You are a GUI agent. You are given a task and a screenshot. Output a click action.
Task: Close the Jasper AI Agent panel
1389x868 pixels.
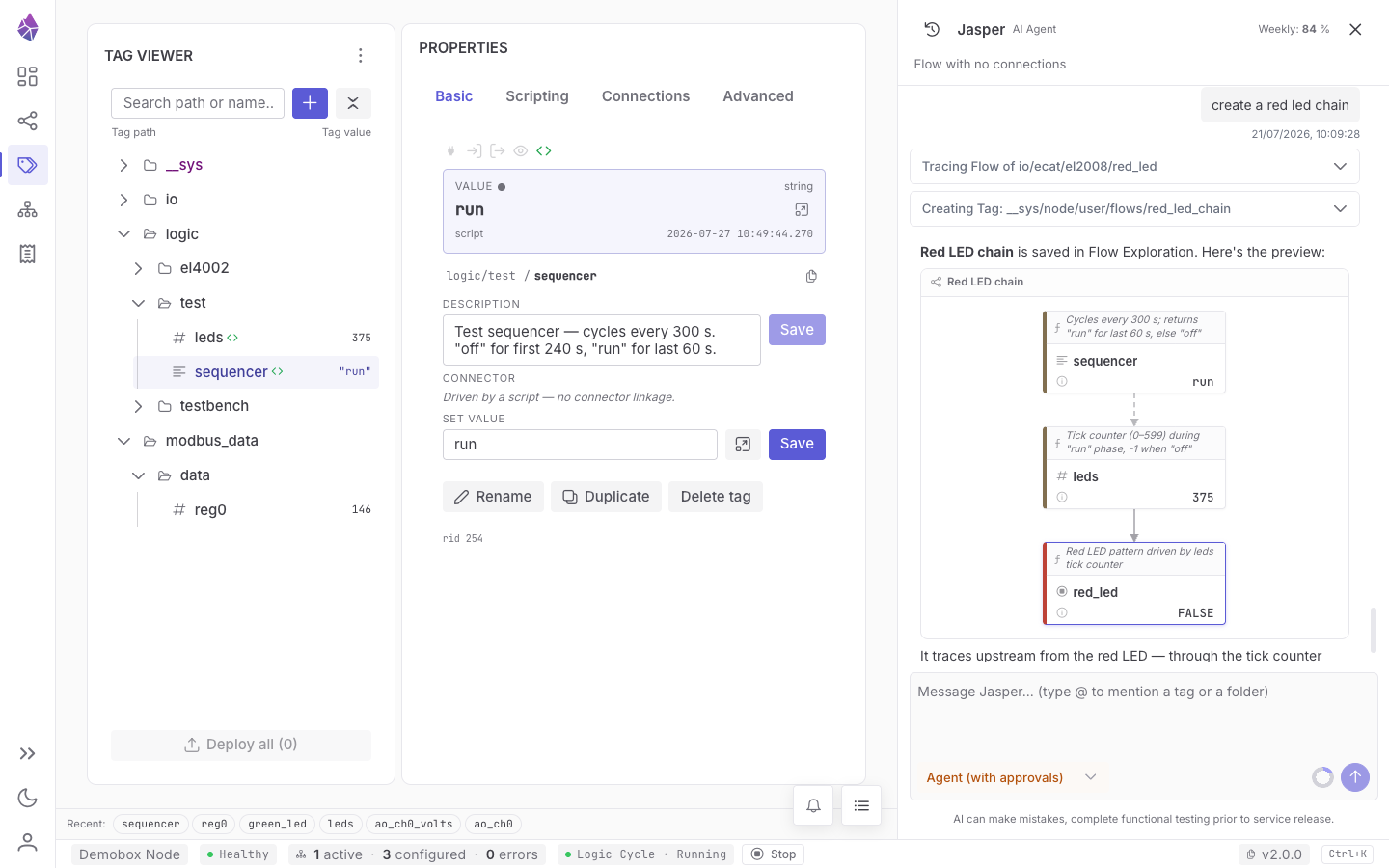point(1355,29)
